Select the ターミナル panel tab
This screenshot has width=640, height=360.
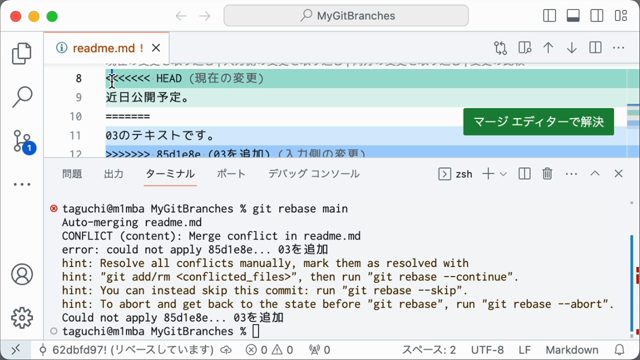(170, 174)
